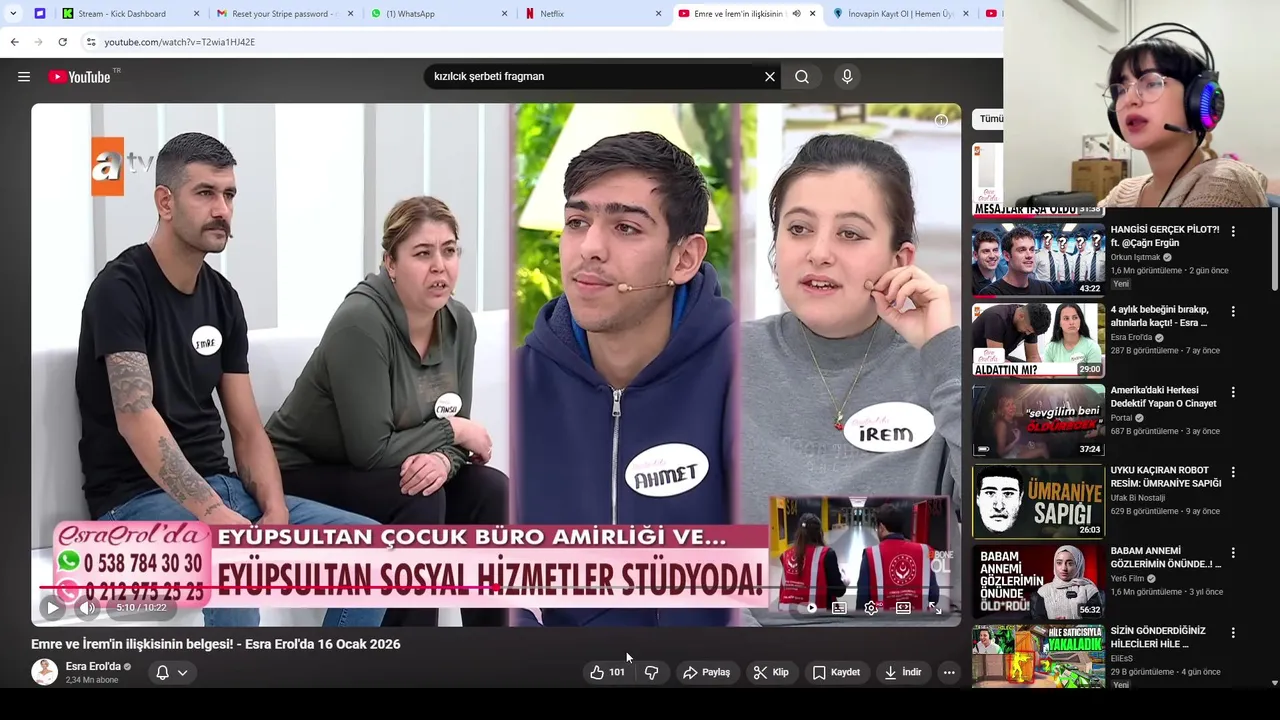Open Orkun Işıtmak channel link
1280x720 pixels.
[1135, 257]
